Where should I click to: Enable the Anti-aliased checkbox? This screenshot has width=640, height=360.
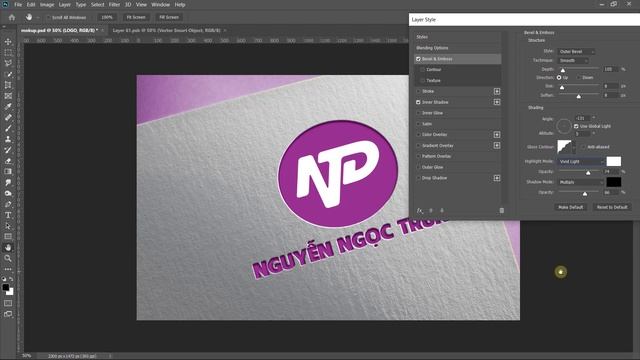583,147
